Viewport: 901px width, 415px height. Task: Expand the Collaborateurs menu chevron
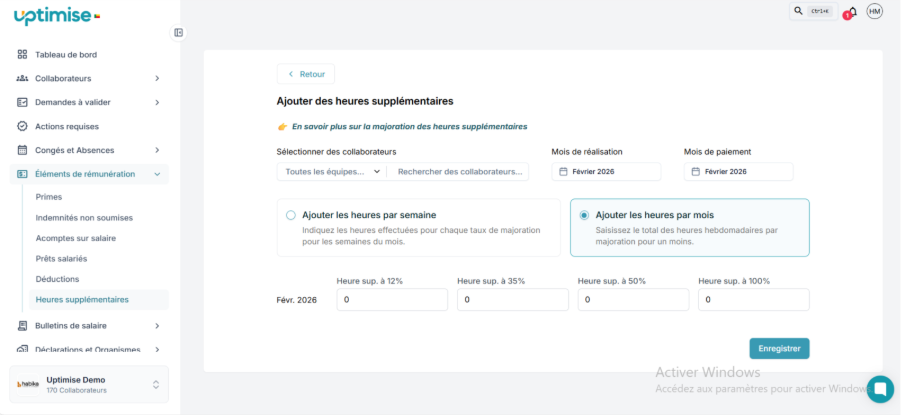pyautogui.click(x=157, y=78)
